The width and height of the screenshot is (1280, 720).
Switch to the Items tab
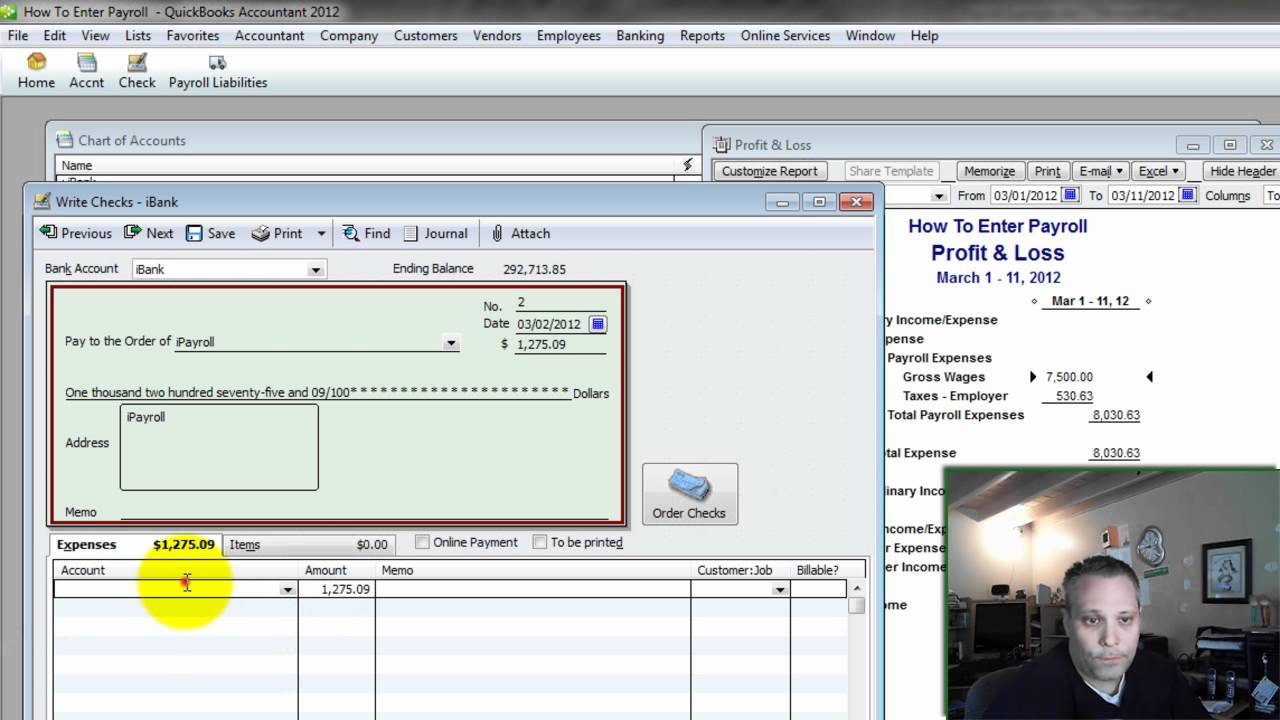point(308,544)
